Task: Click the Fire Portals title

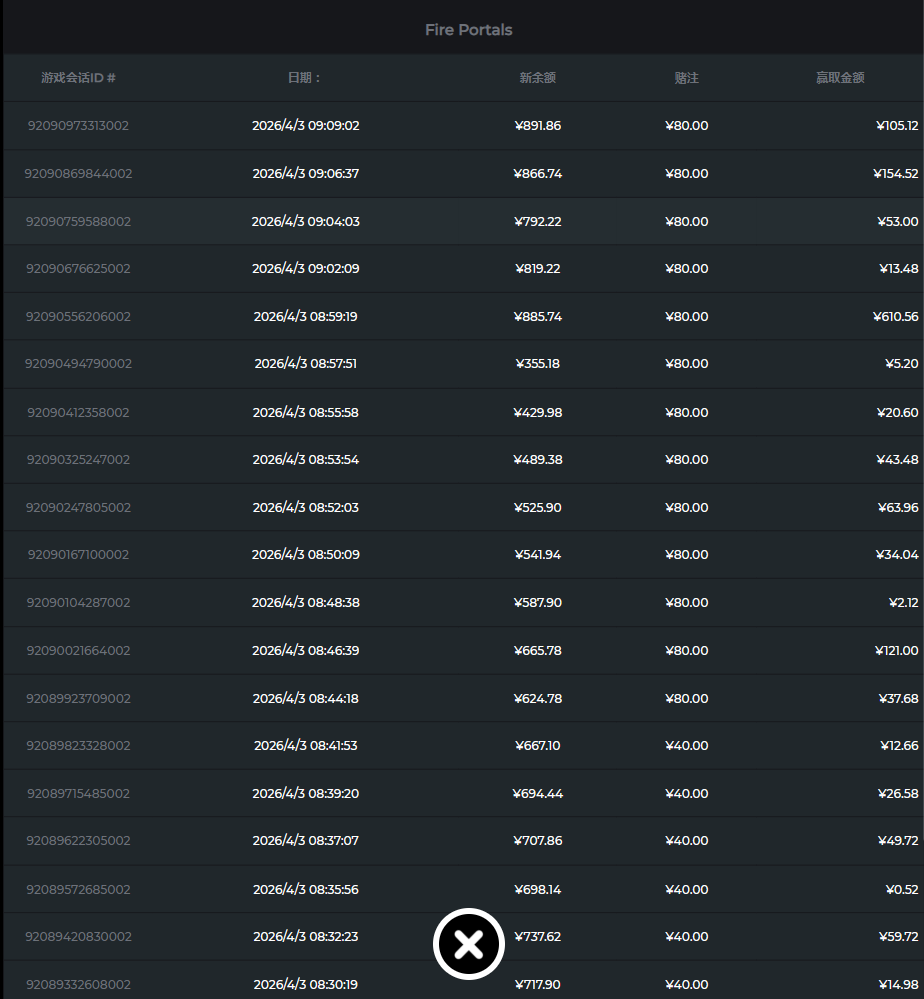Action: (x=468, y=30)
